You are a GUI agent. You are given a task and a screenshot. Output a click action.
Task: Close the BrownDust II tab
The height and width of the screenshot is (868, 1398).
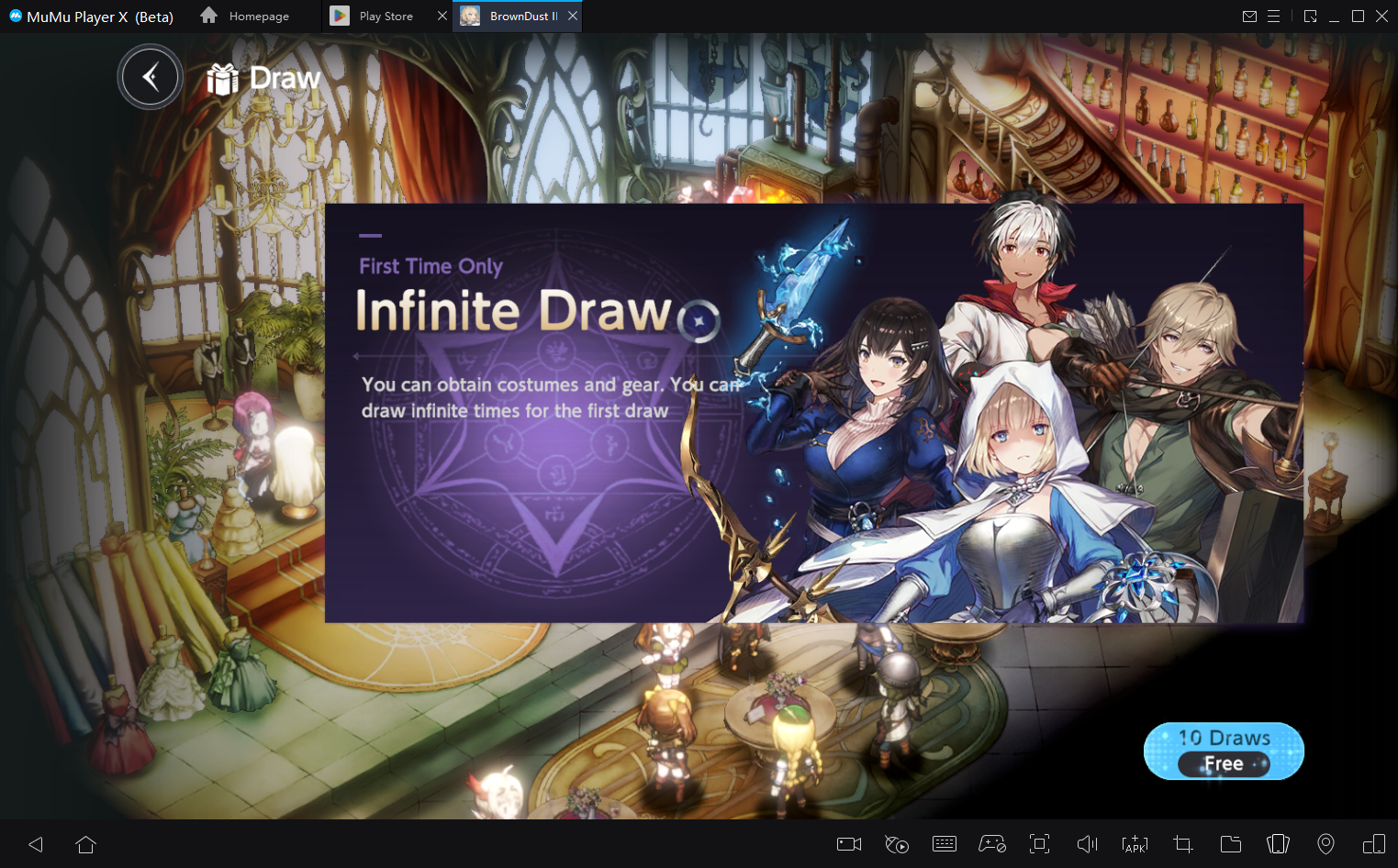tap(573, 17)
